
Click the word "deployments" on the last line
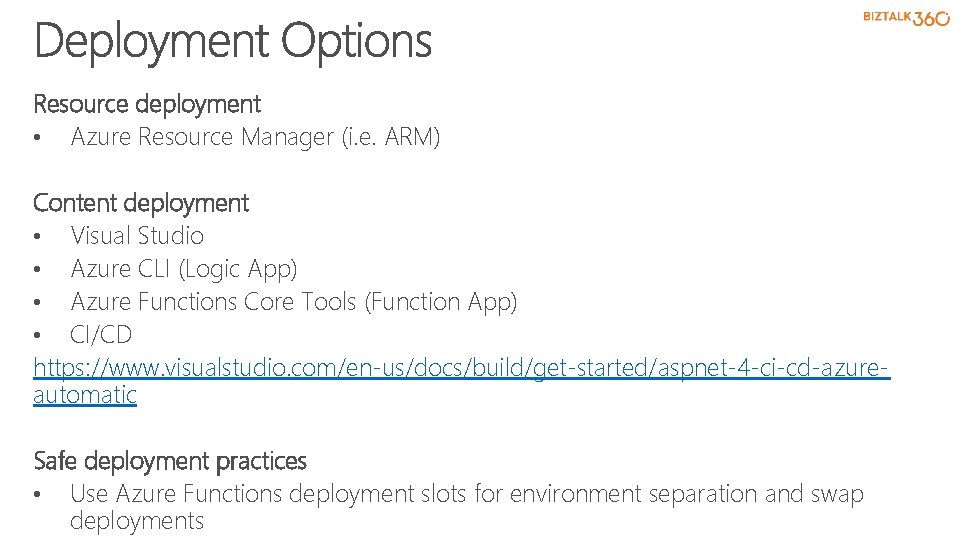click(137, 521)
